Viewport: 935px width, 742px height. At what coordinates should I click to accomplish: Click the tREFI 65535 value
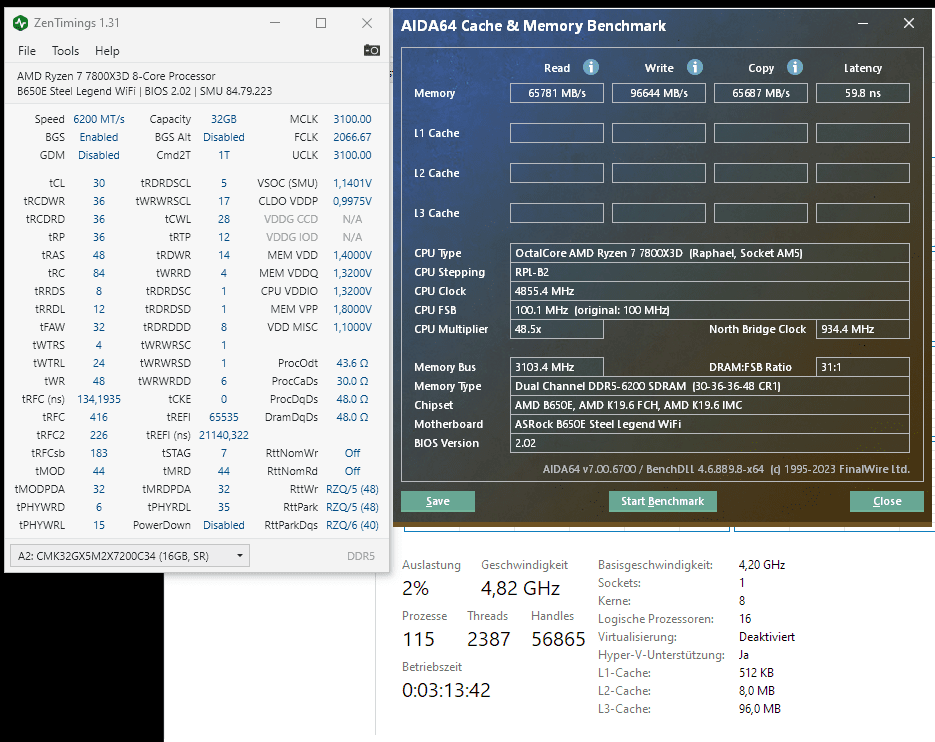[x=224, y=417]
